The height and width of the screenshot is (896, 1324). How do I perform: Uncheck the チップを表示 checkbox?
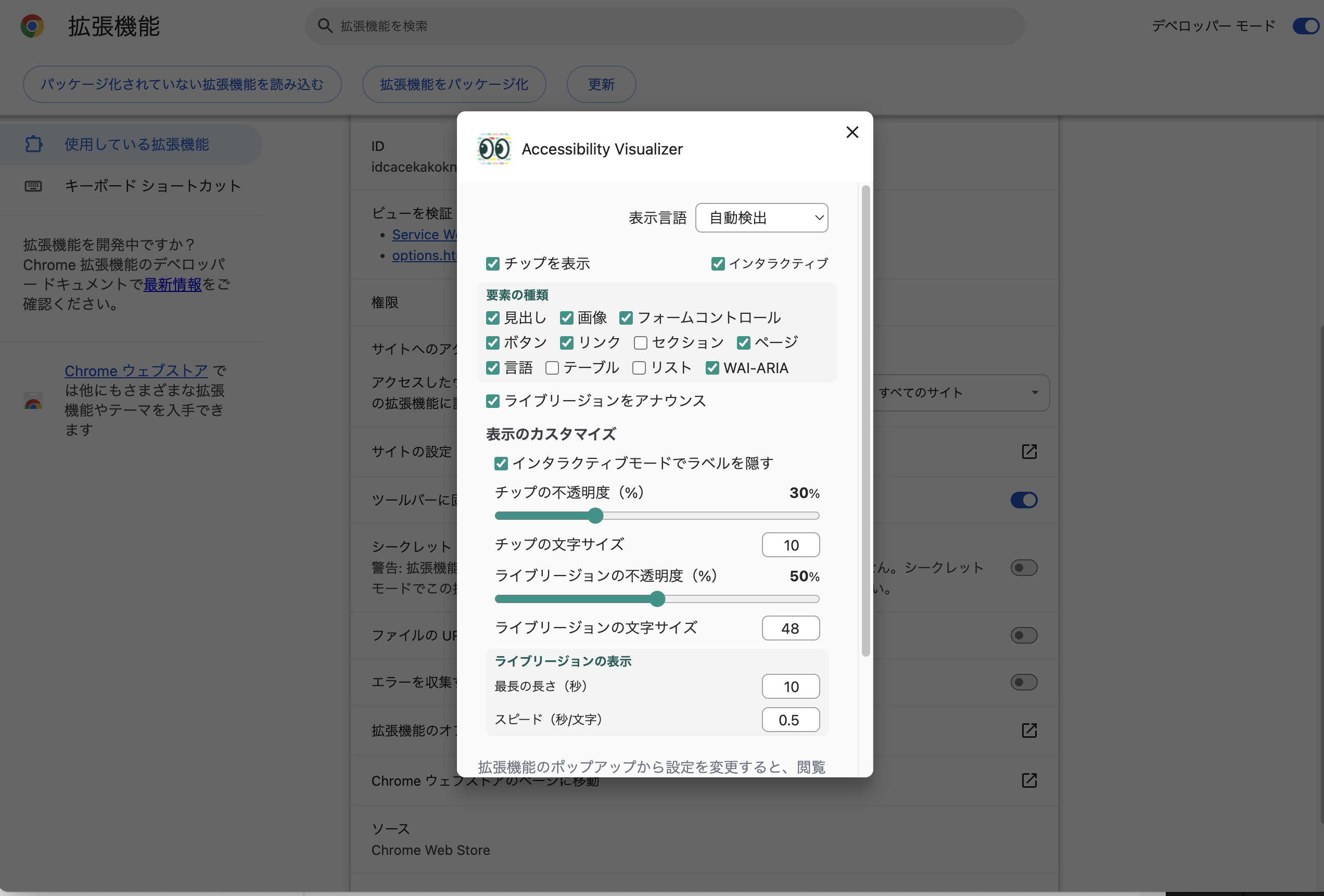(493, 264)
